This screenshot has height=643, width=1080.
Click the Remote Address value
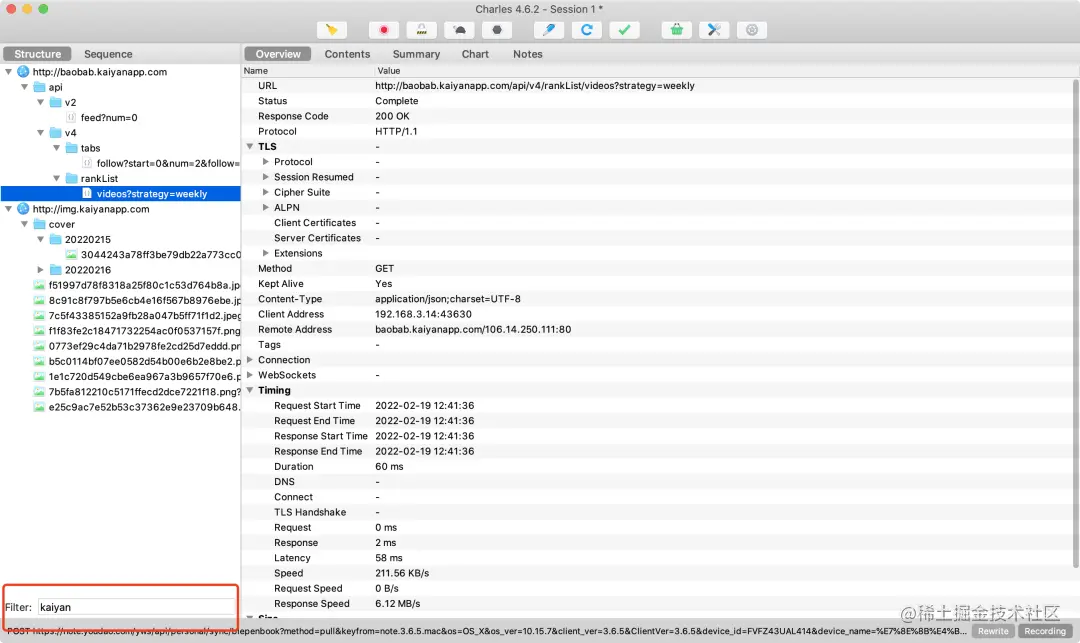[x=472, y=330]
